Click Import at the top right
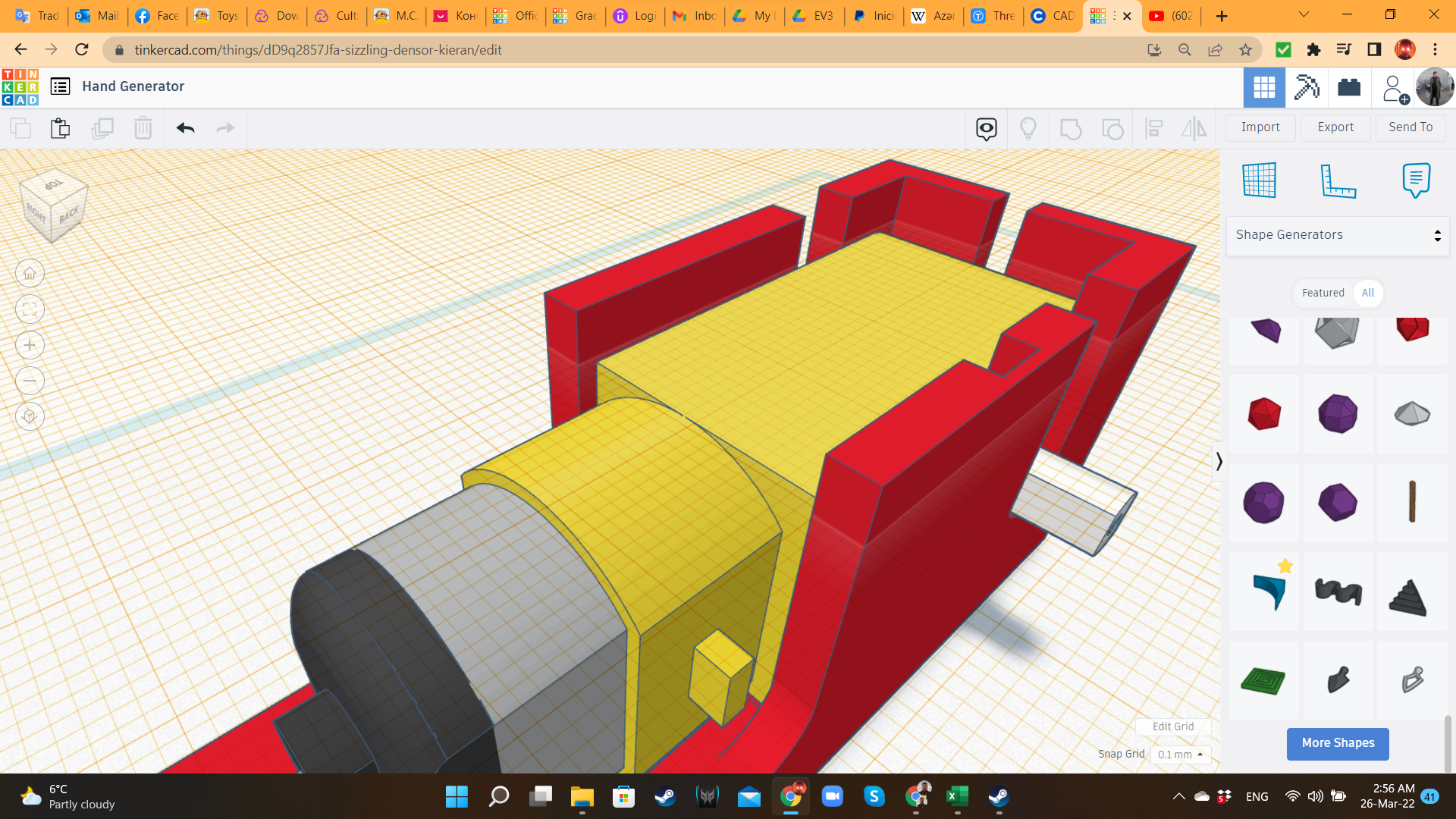The height and width of the screenshot is (819, 1456). pyautogui.click(x=1260, y=127)
